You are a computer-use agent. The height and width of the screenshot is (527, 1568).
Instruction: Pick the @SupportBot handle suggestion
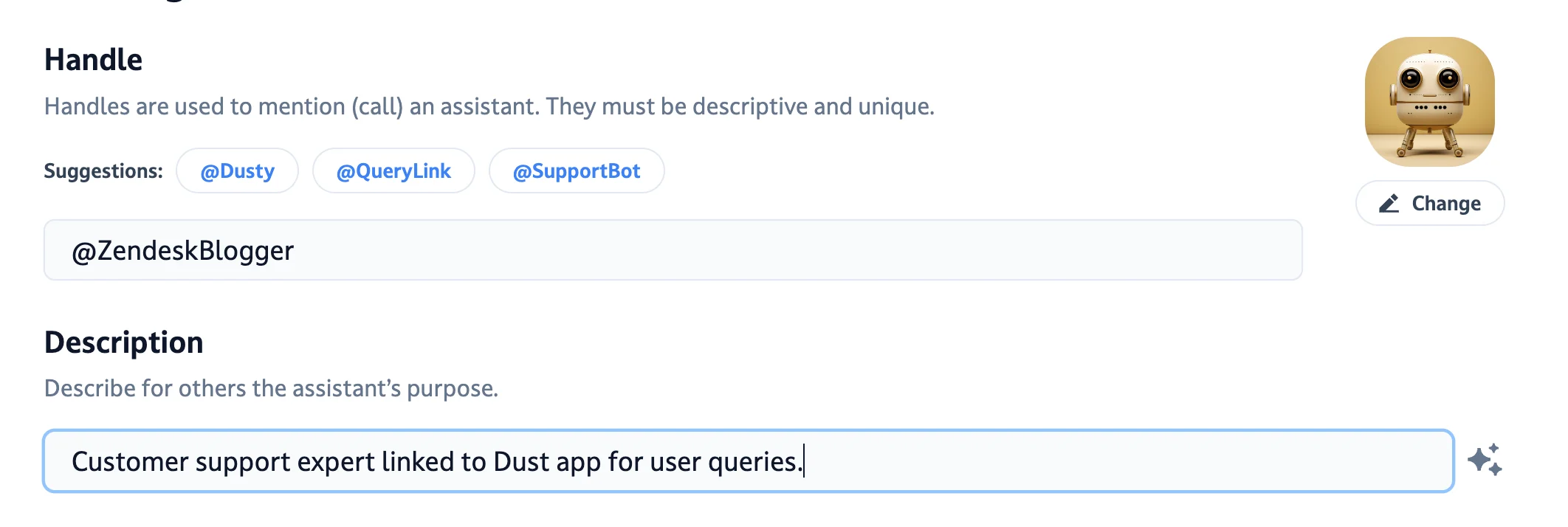tap(577, 170)
